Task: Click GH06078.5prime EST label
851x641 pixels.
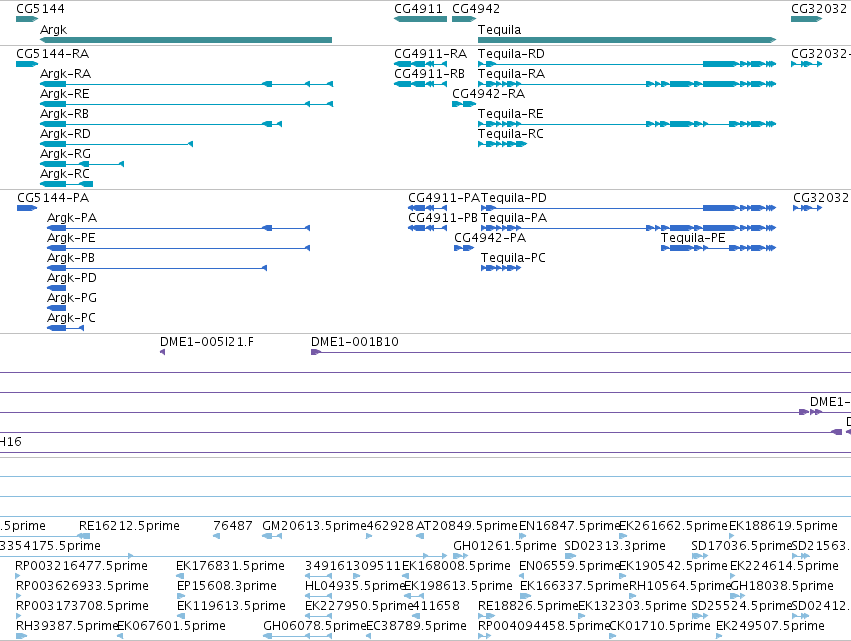Action: 315,626
